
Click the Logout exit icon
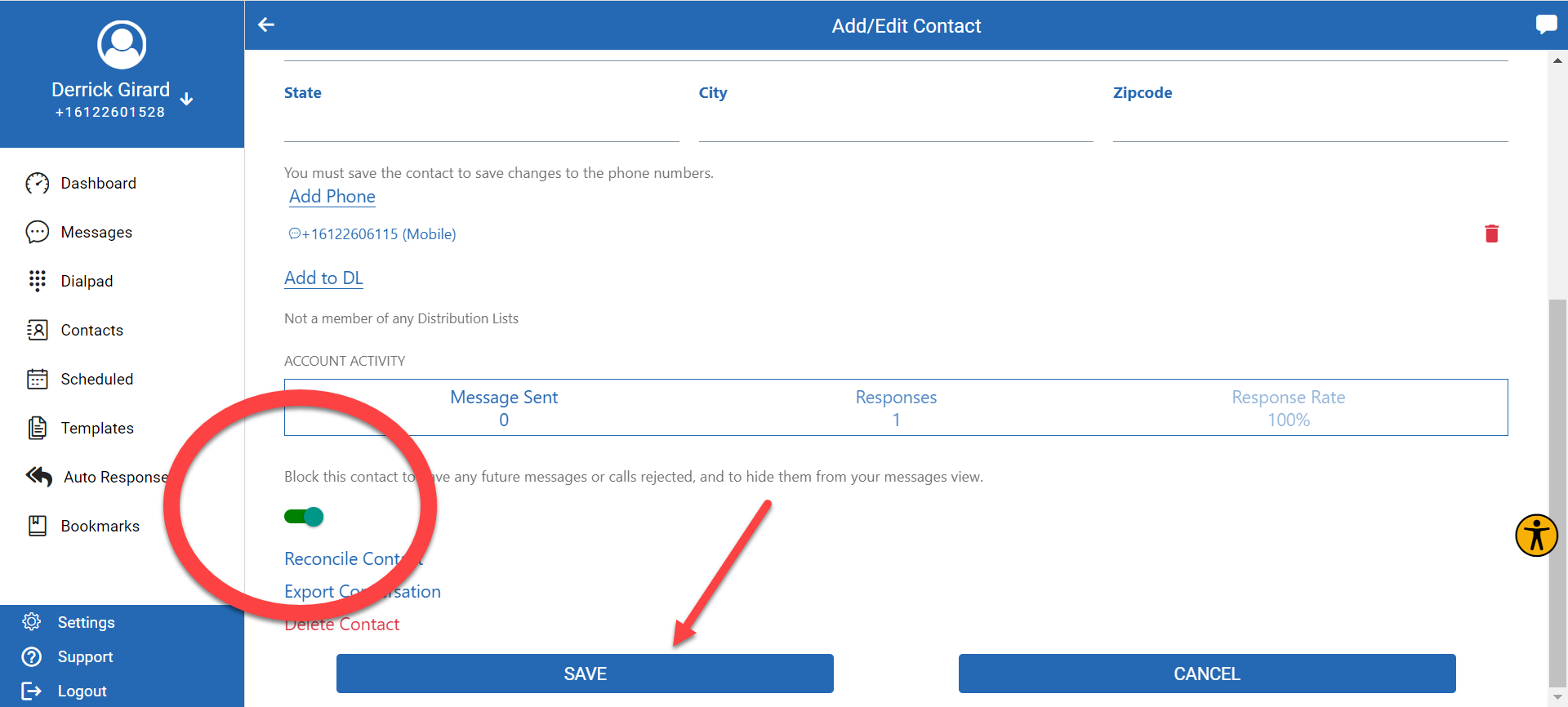point(32,691)
